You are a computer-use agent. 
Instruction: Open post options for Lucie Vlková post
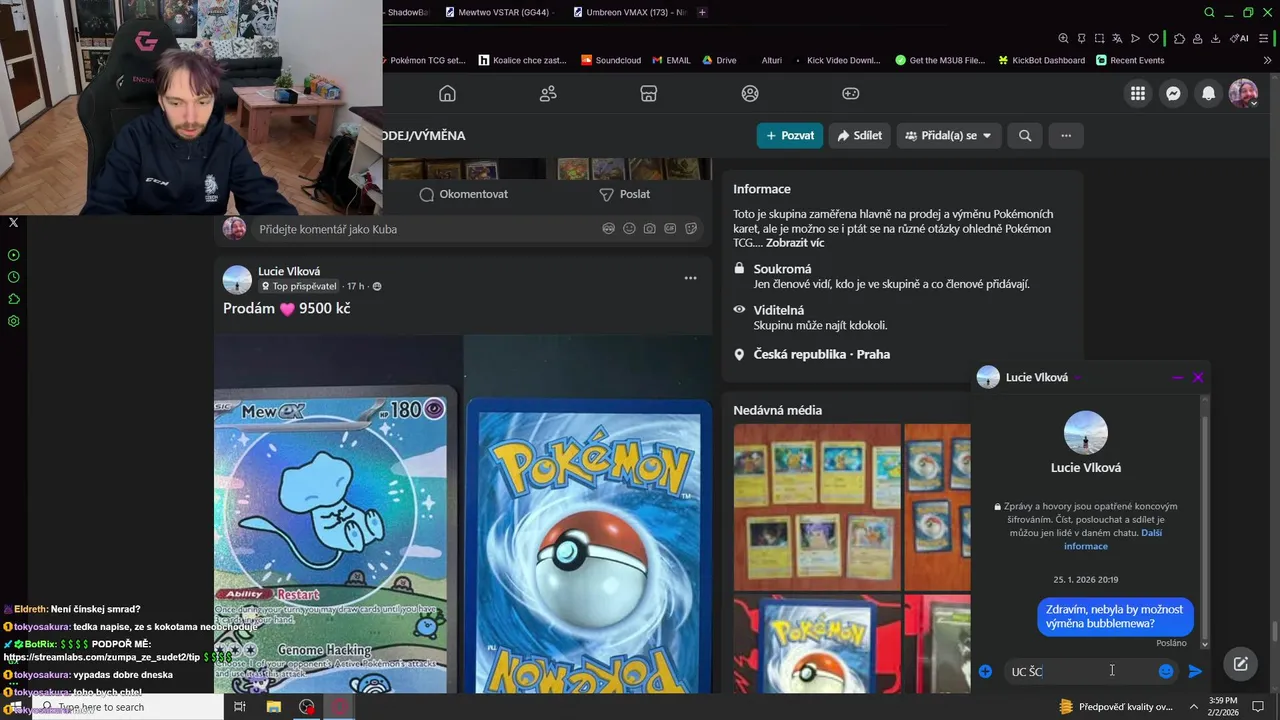[690, 278]
